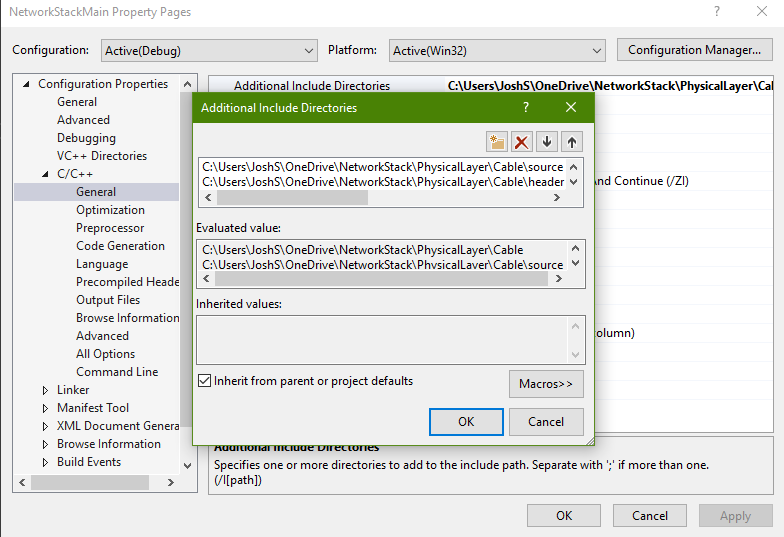This screenshot has height=537, width=784.
Task: Open Advanced under C/C++
Action: click(x=102, y=336)
